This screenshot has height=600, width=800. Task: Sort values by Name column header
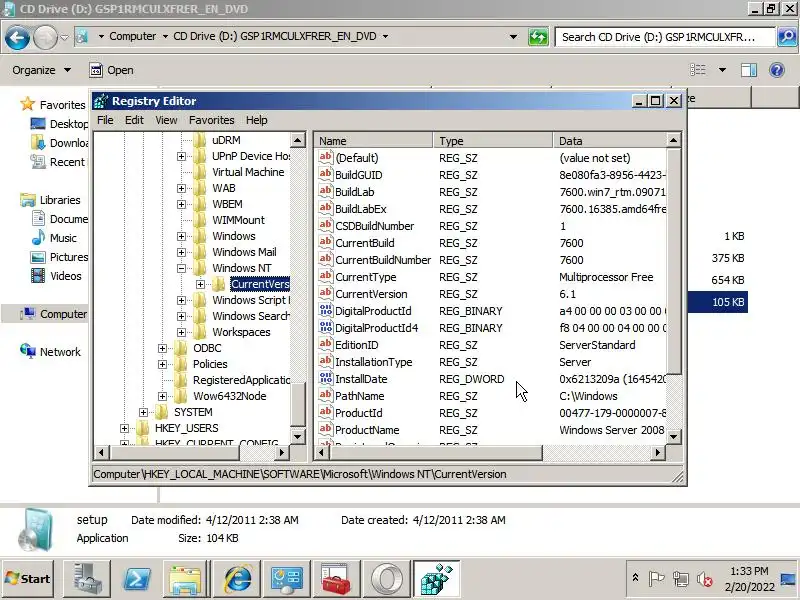[x=374, y=141]
